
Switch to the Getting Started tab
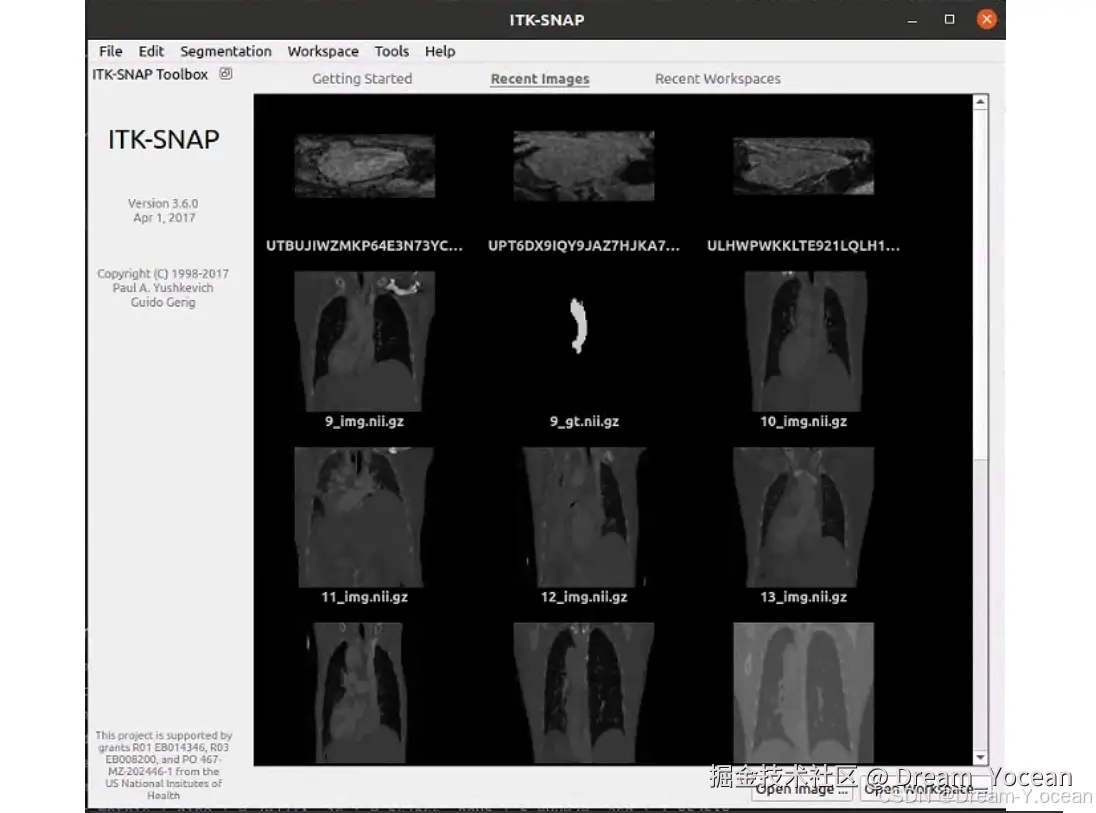point(362,79)
